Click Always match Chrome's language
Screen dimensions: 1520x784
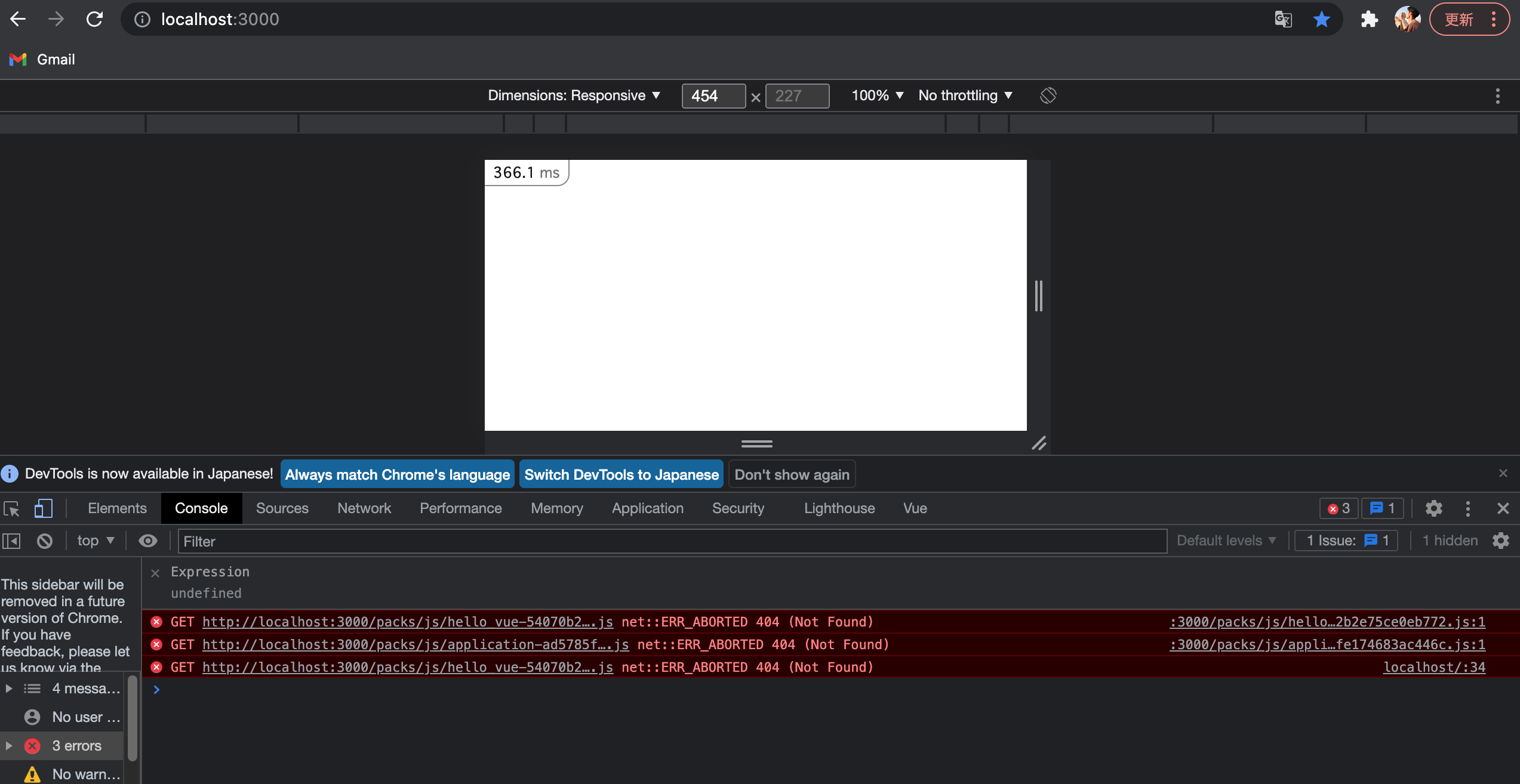point(397,474)
